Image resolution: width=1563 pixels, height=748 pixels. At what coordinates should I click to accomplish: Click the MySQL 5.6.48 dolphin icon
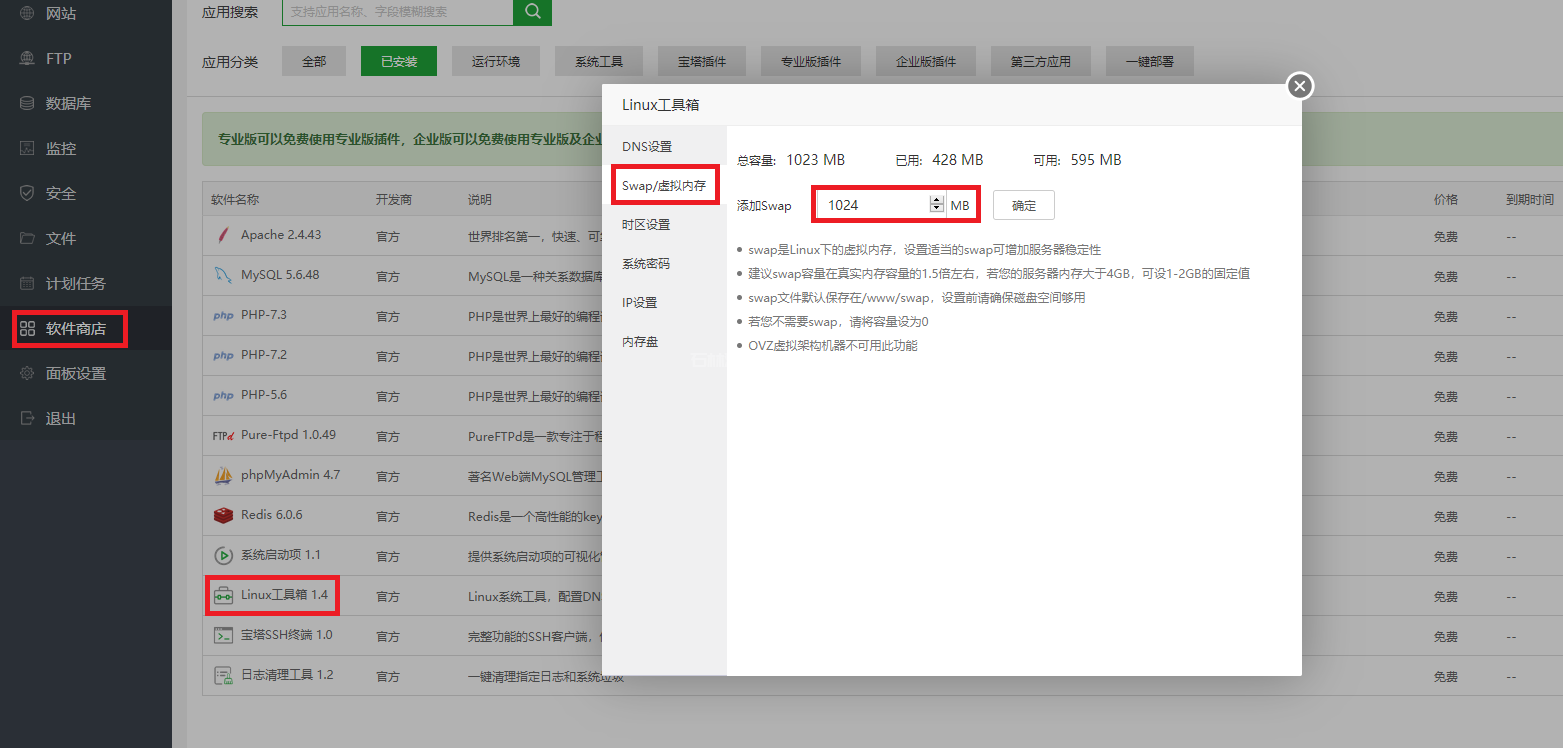click(222, 276)
